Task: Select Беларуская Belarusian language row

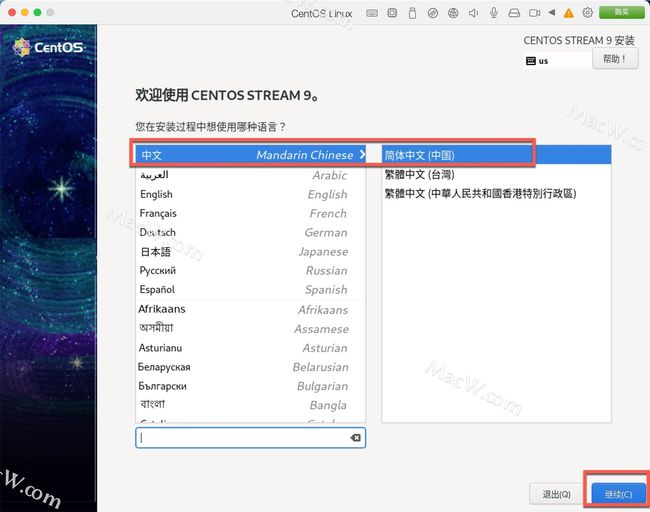Action: tap(250, 366)
